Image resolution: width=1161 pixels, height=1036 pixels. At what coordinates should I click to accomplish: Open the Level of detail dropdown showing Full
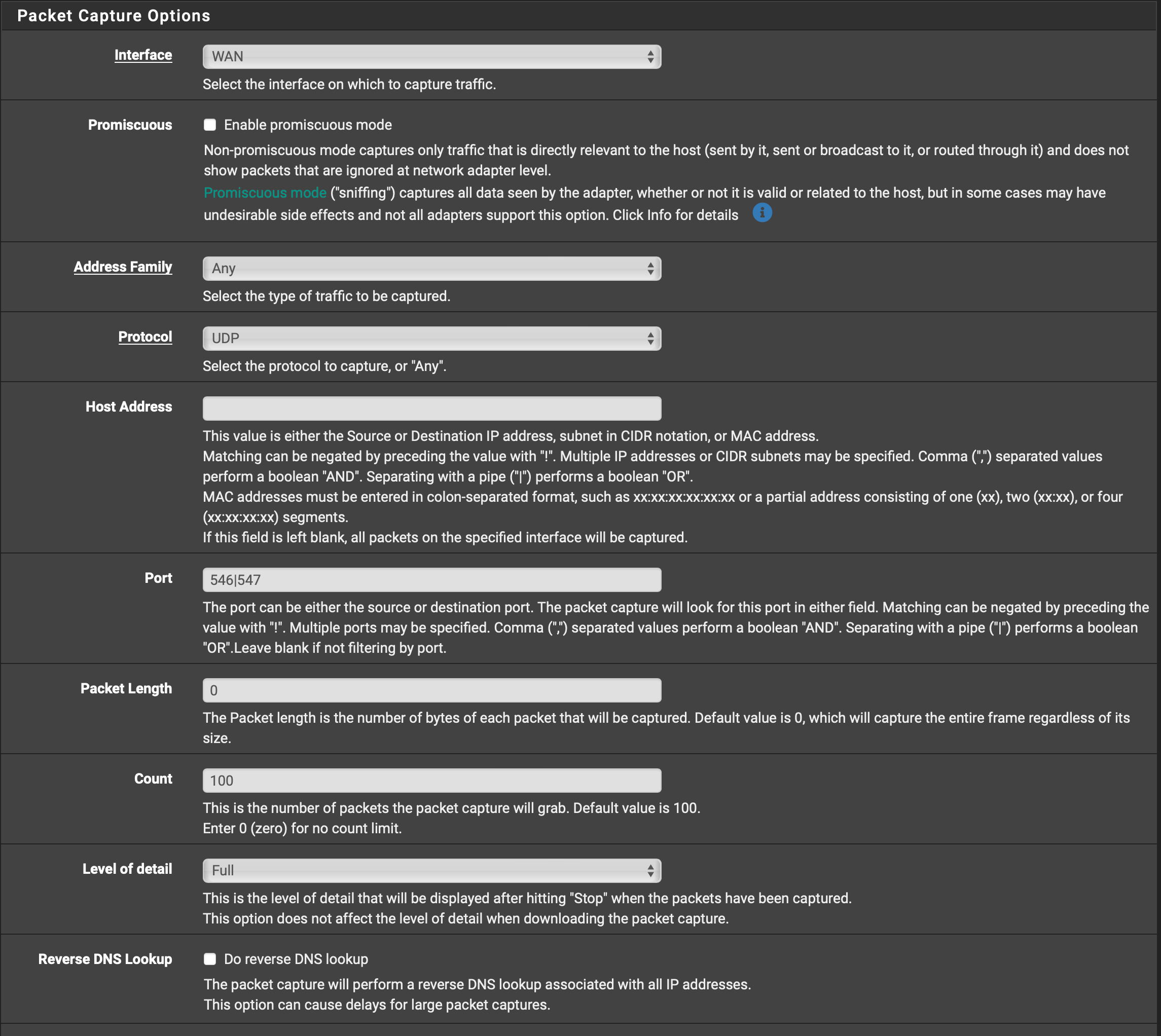pyautogui.click(x=431, y=870)
